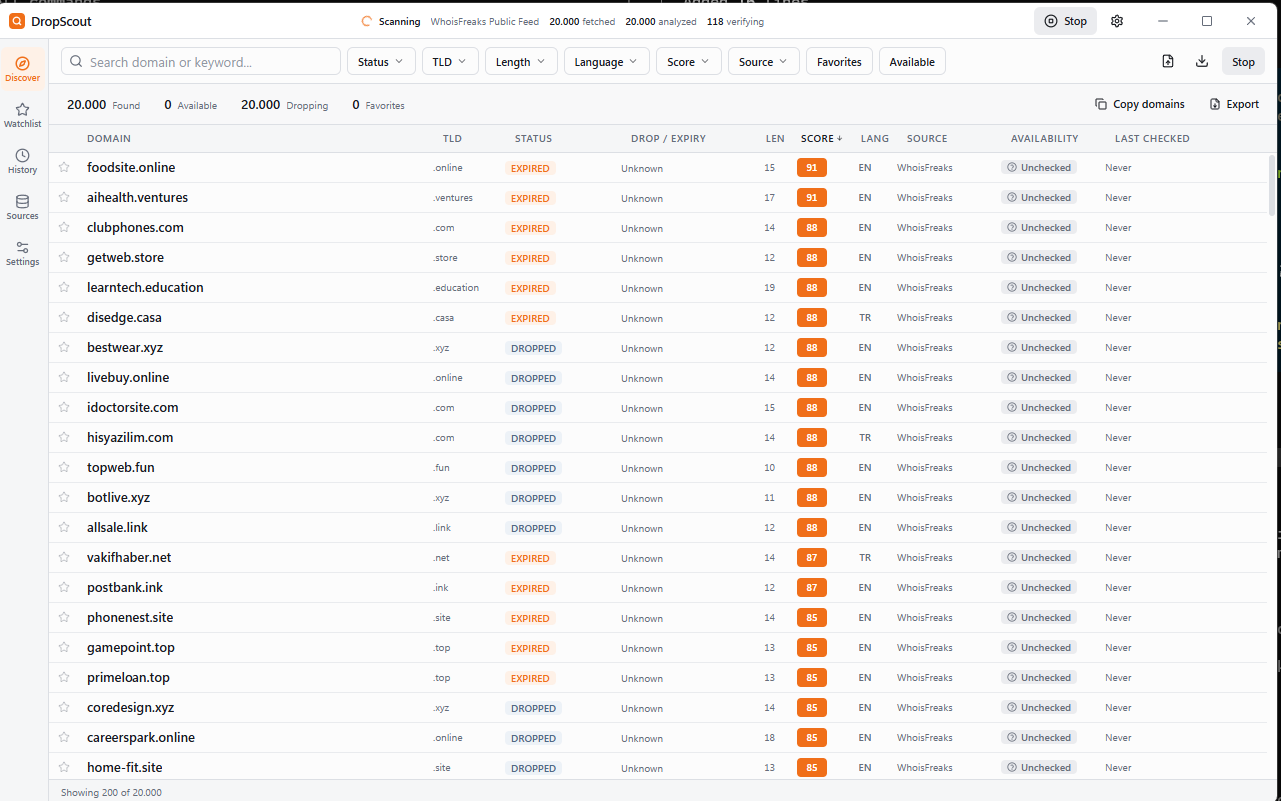Favorite foodsite.online with its star
This screenshot has height=801, width=1281.
pyautogui.click(x=64, y=168)
